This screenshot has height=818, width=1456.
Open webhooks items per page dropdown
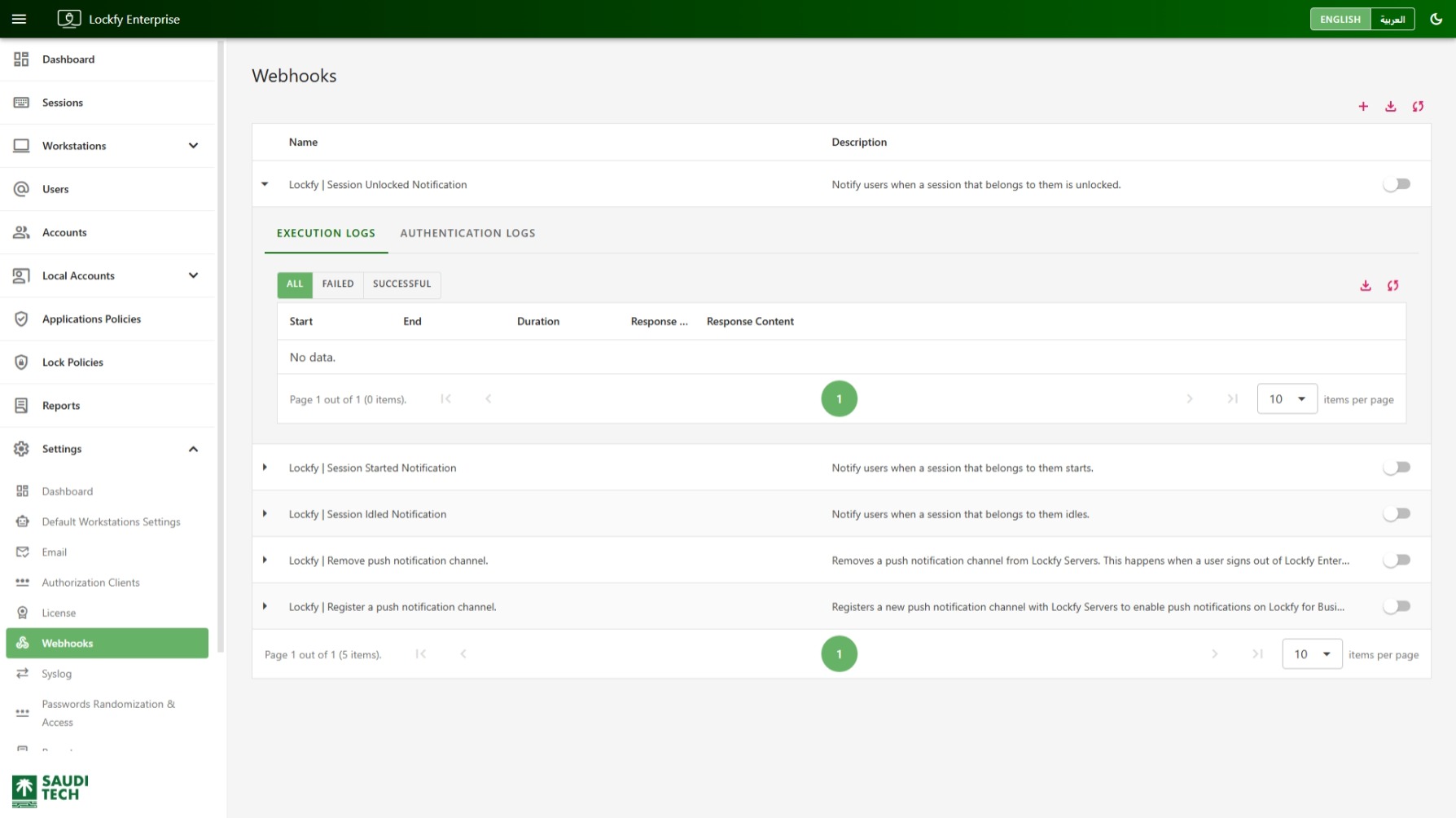1312,654
